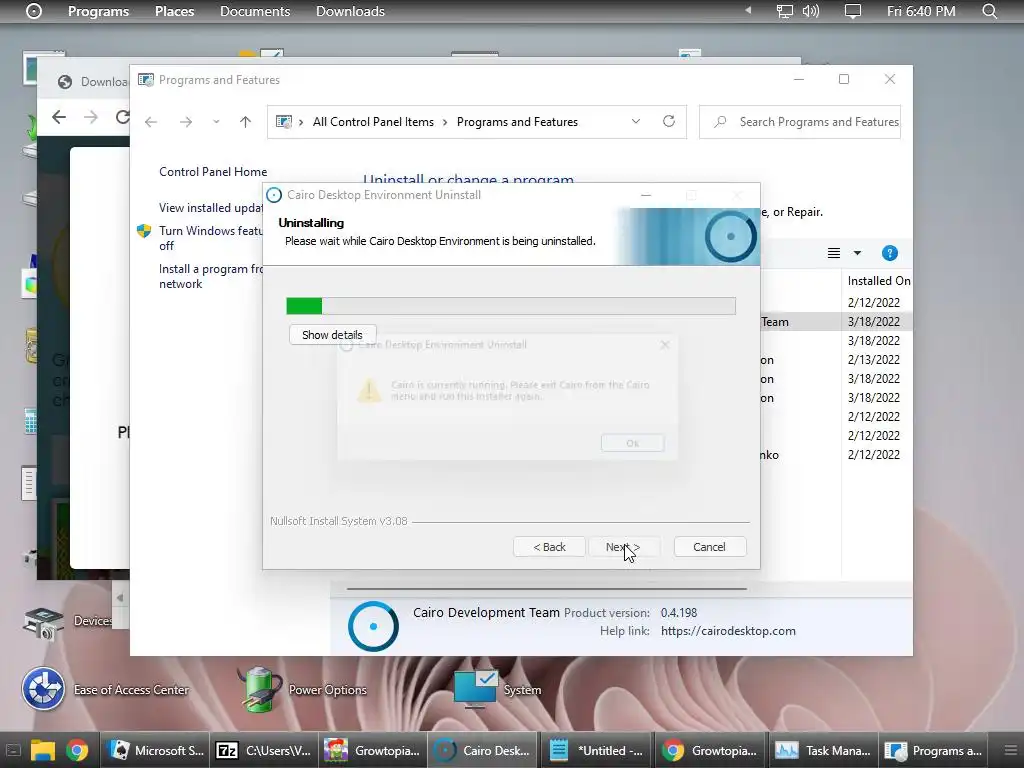Switch to *Untitled notepad taskbar item
The image size is (1024, 768).
point(596,750)
